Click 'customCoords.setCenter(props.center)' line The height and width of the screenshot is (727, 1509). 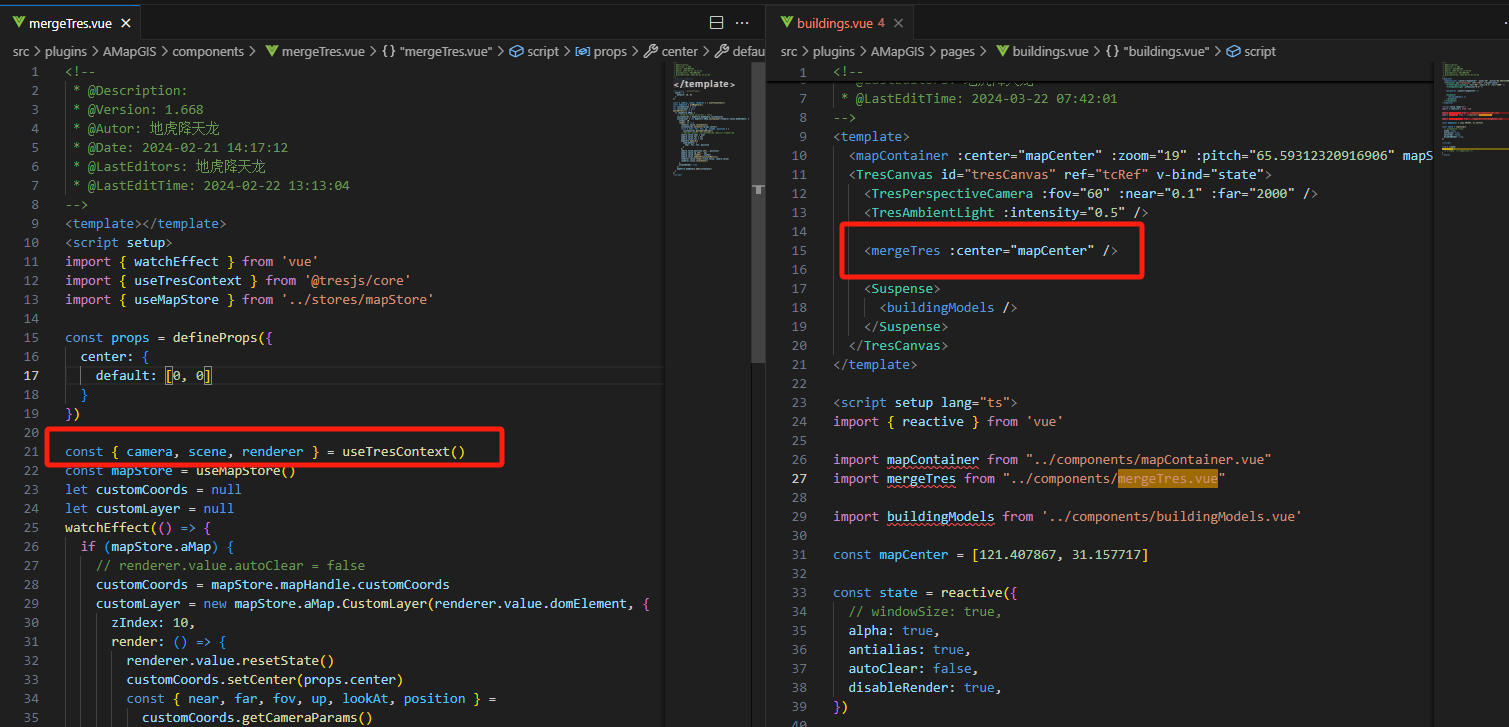point(265,679)
